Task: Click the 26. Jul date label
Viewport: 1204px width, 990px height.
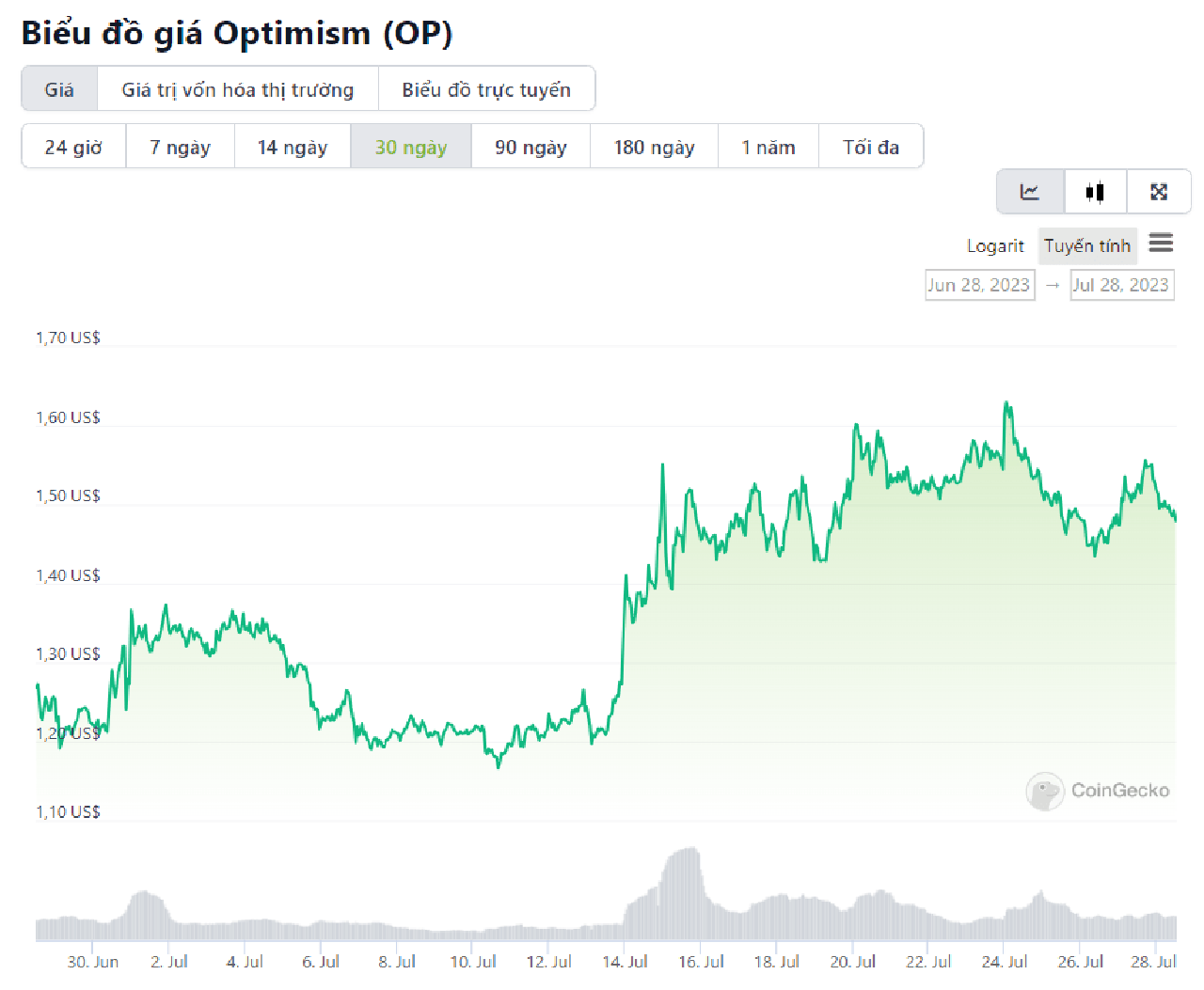Action: click(x=1080, y=962)
